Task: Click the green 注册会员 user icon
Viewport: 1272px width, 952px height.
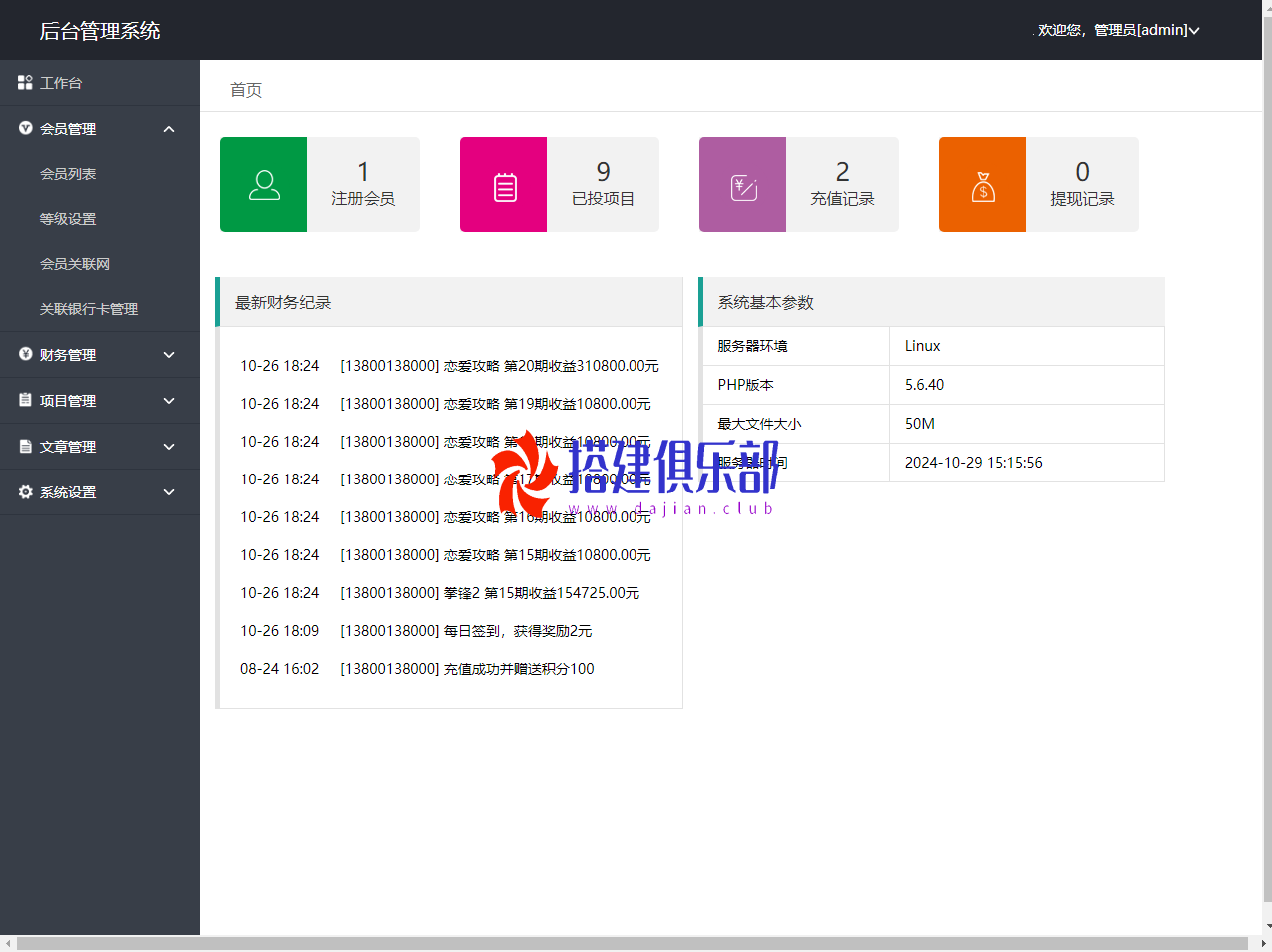Action: (264, 185)
